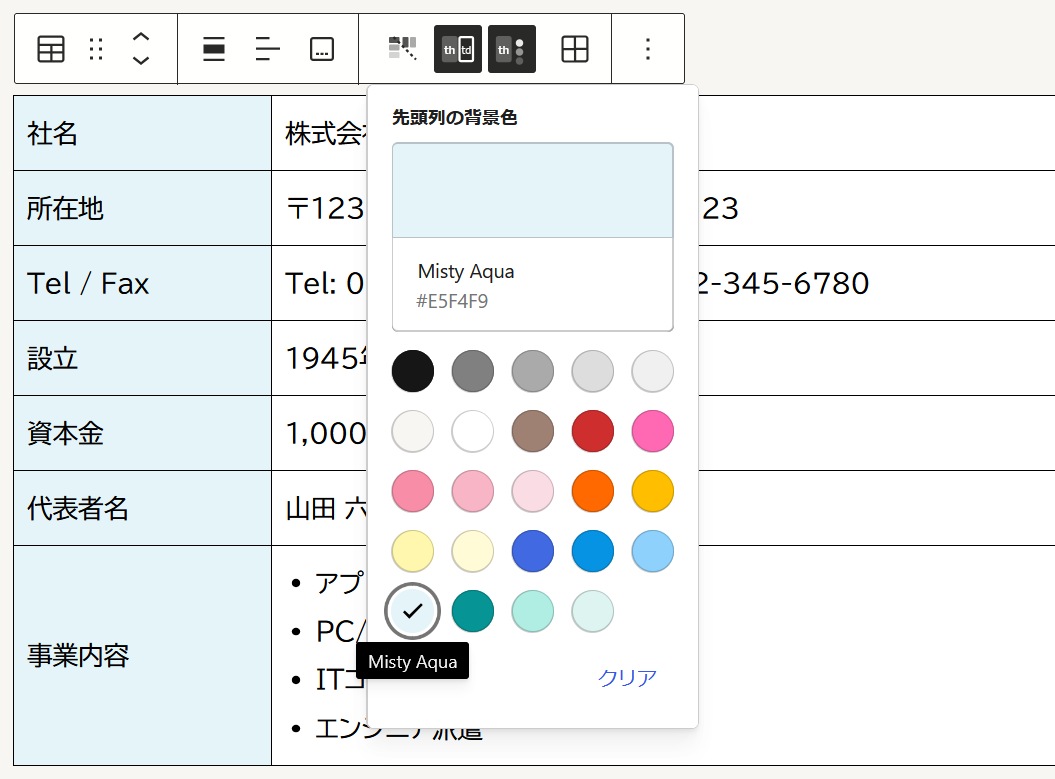This screenshot has width=1055, height=779.
Task: Click the 設立 header cell
Action: pyautogui.click(x=143, y=358)
